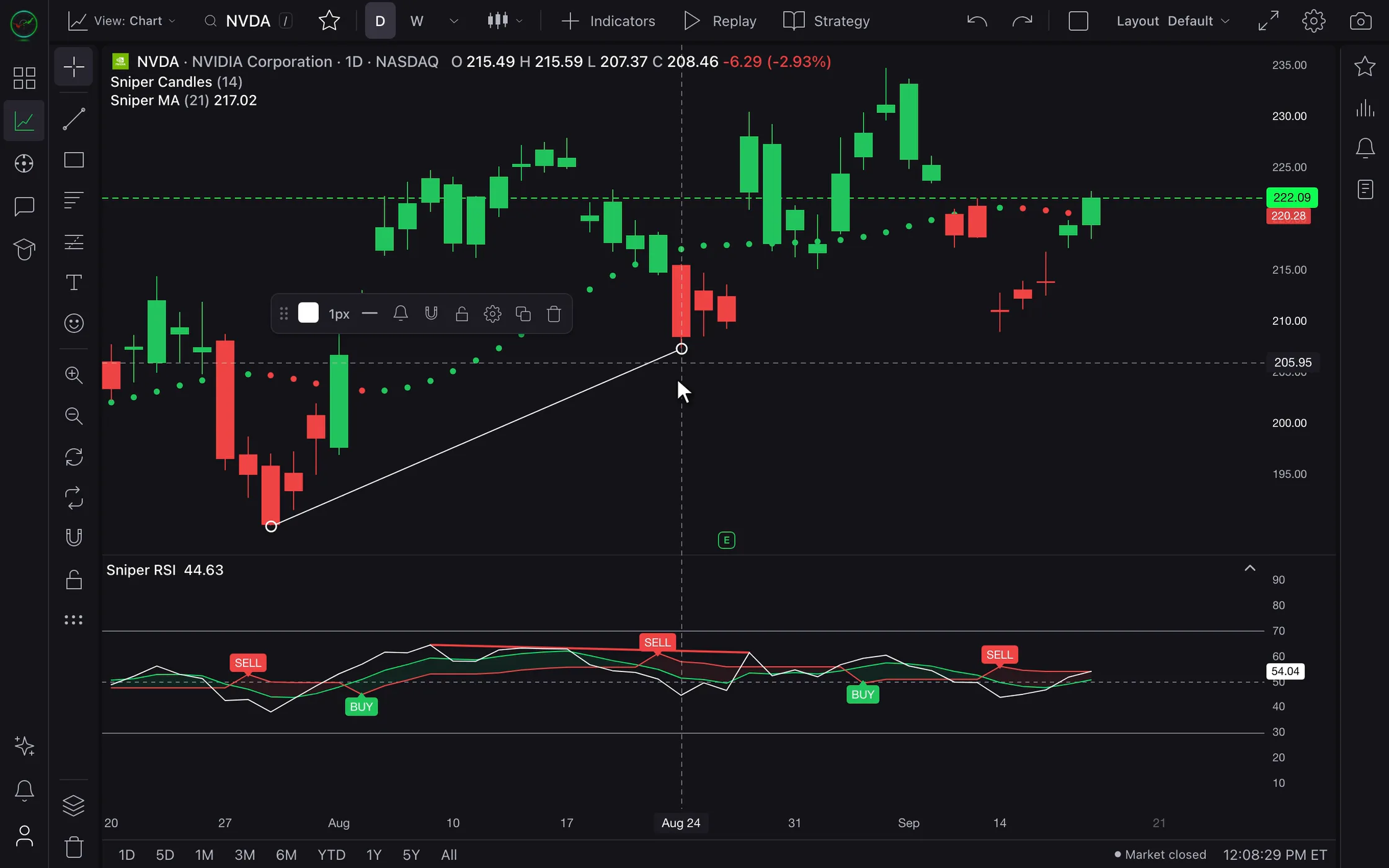Open the education graduation cap section
The width and height of the screenshot is (1389, 868).
point(24,249)
